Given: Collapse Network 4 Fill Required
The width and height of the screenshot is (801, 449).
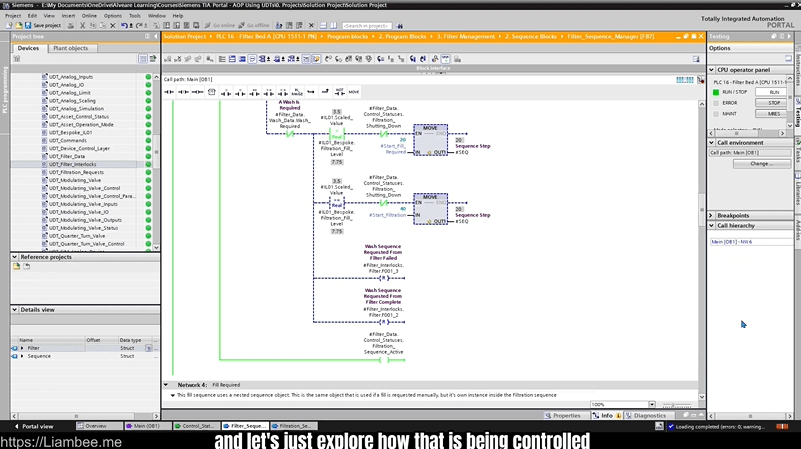Looking at the screenshot, I should [x=168, y=384].
